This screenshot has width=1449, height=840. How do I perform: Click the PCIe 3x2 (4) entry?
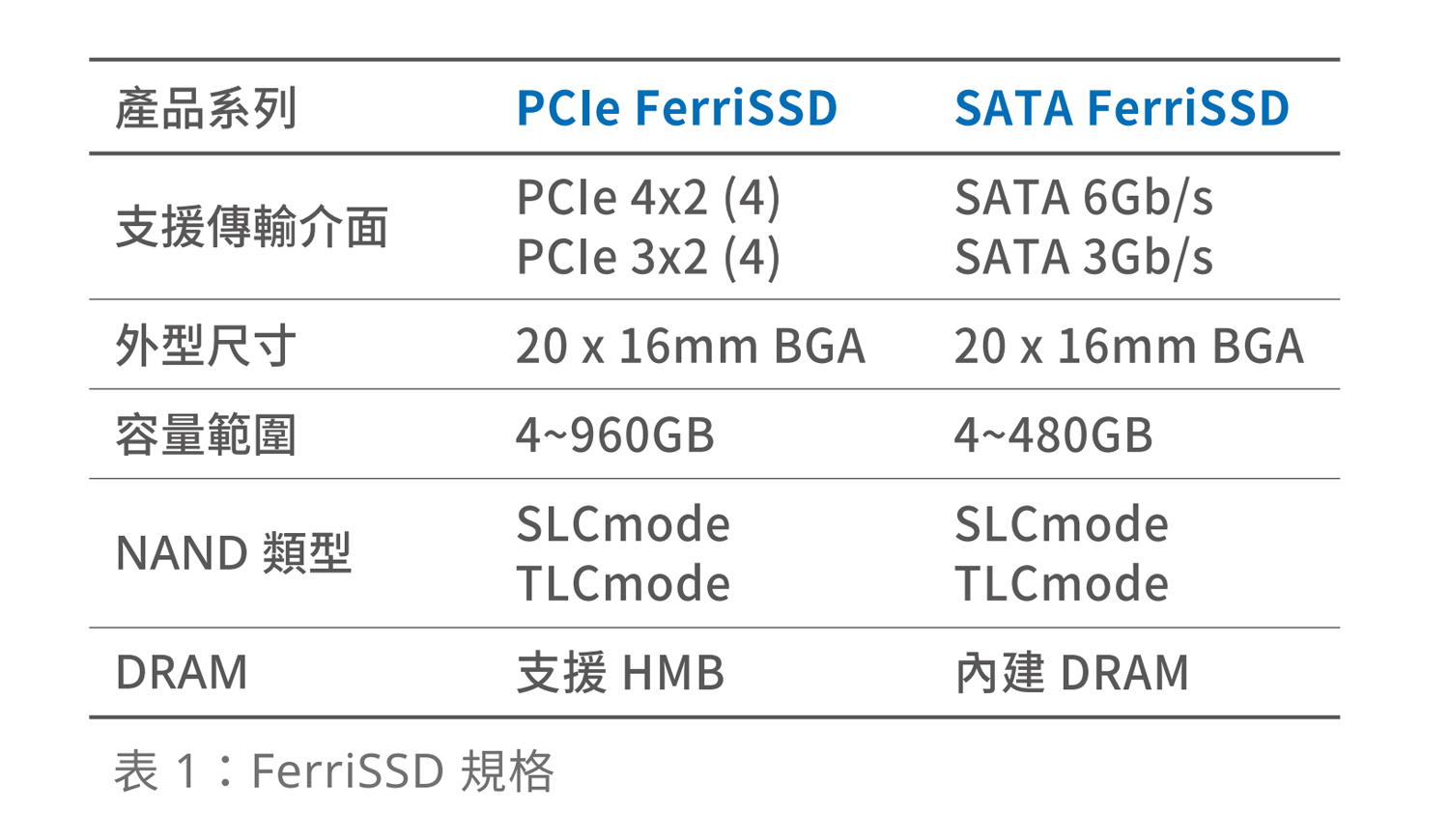[648, 258]
